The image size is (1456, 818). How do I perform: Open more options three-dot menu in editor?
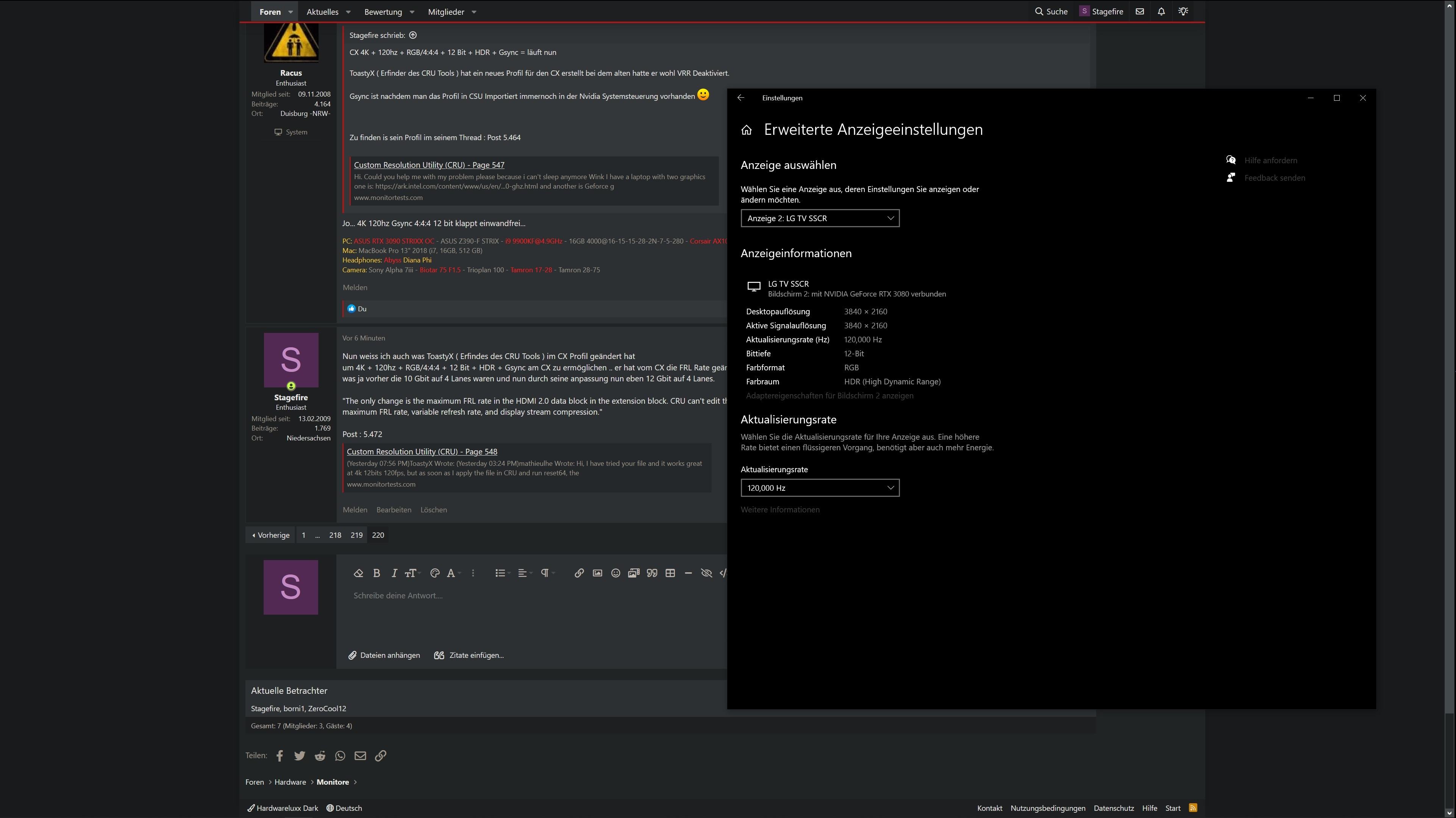click(473, 573)
